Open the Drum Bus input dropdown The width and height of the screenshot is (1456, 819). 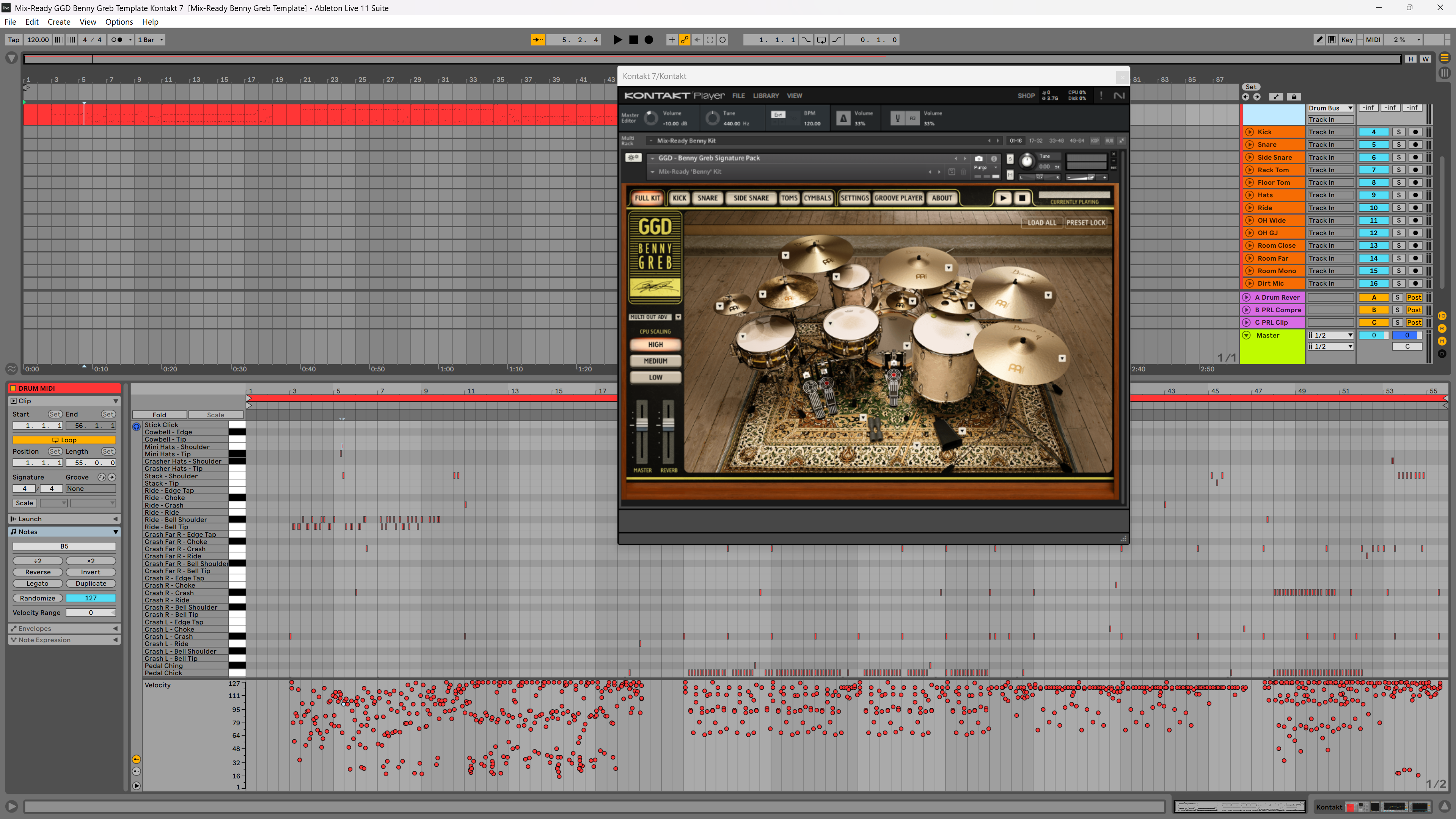(1330, 108)
